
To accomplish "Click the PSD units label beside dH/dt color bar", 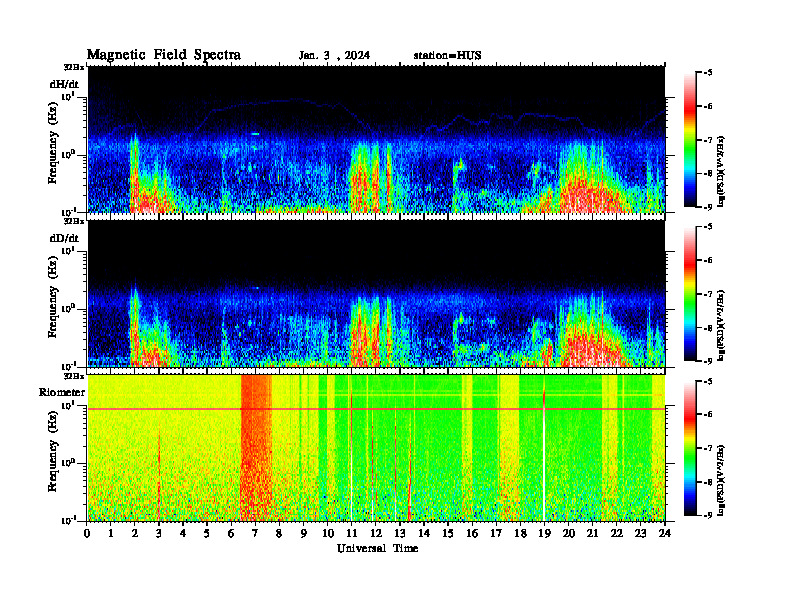I will [722, 171].
